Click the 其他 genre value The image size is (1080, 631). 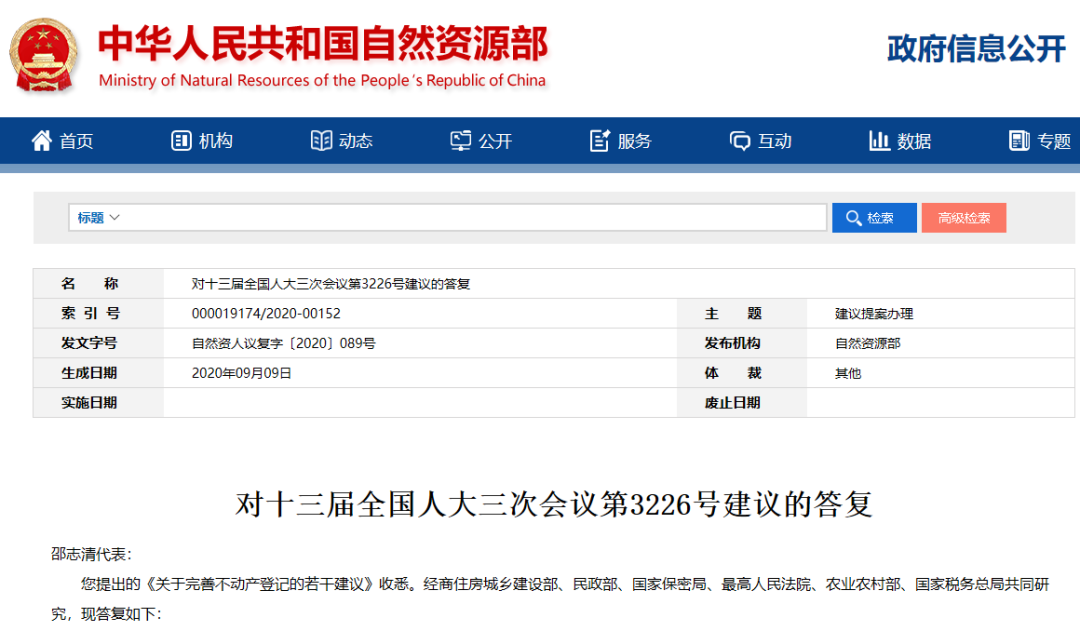(848, 373)
